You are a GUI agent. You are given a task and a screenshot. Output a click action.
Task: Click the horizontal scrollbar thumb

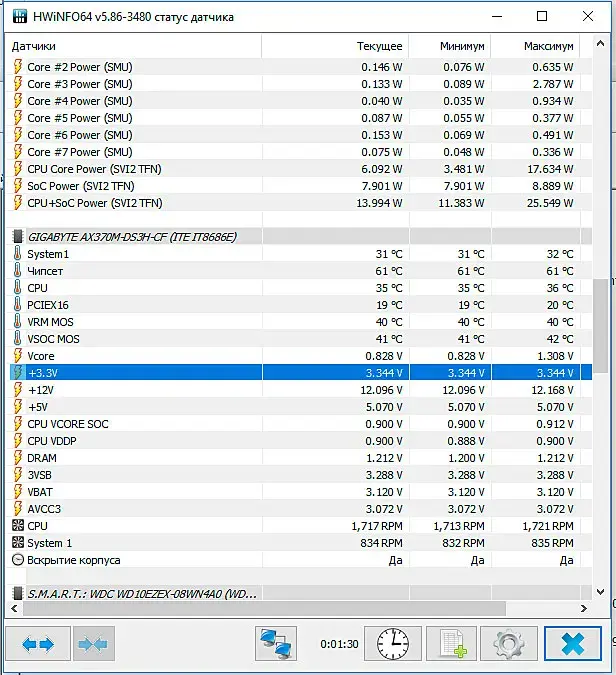pos(264,608)
